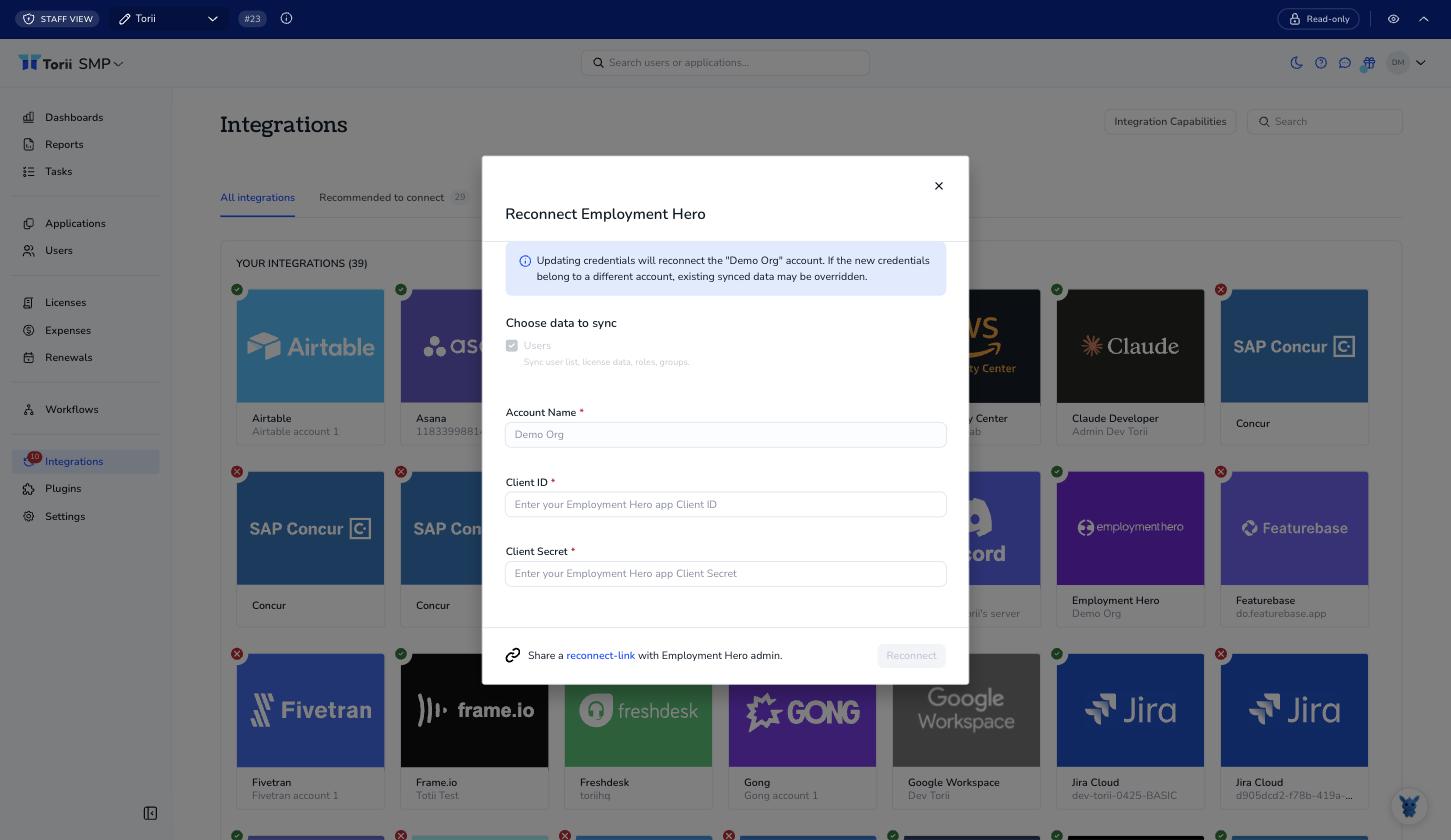Click Fivetran card red error status icon
Image resolution: width=1451 pixels, height=840 pixels.
pyautogui.click(x=237, y=654)
